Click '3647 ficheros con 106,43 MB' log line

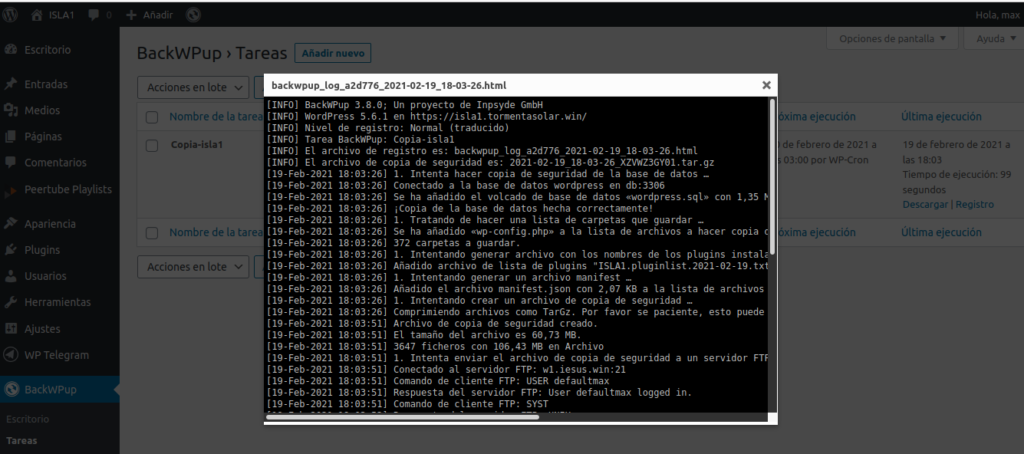(x=436, y=346)
